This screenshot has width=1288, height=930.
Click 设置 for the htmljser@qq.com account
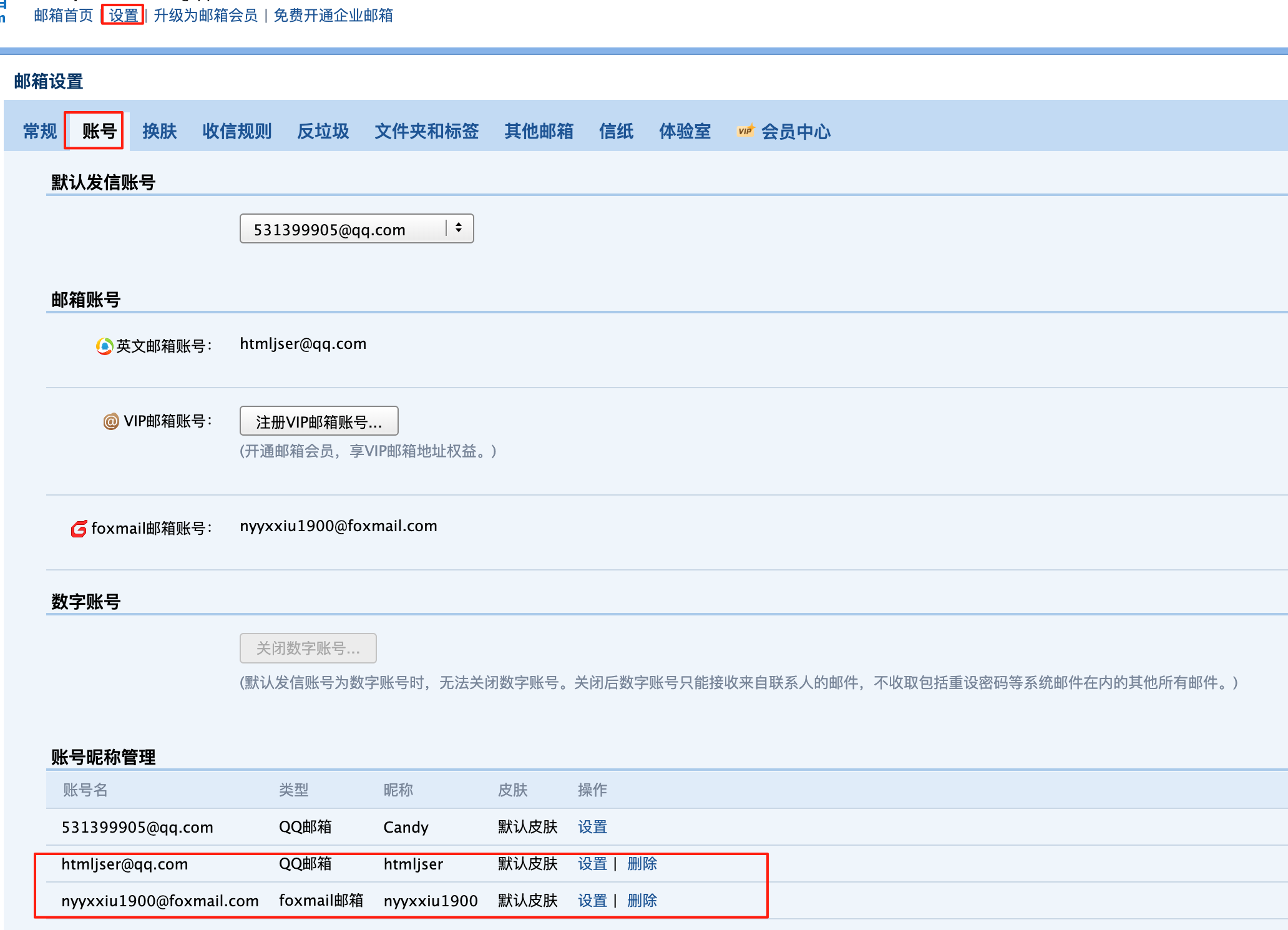point(592,864)
